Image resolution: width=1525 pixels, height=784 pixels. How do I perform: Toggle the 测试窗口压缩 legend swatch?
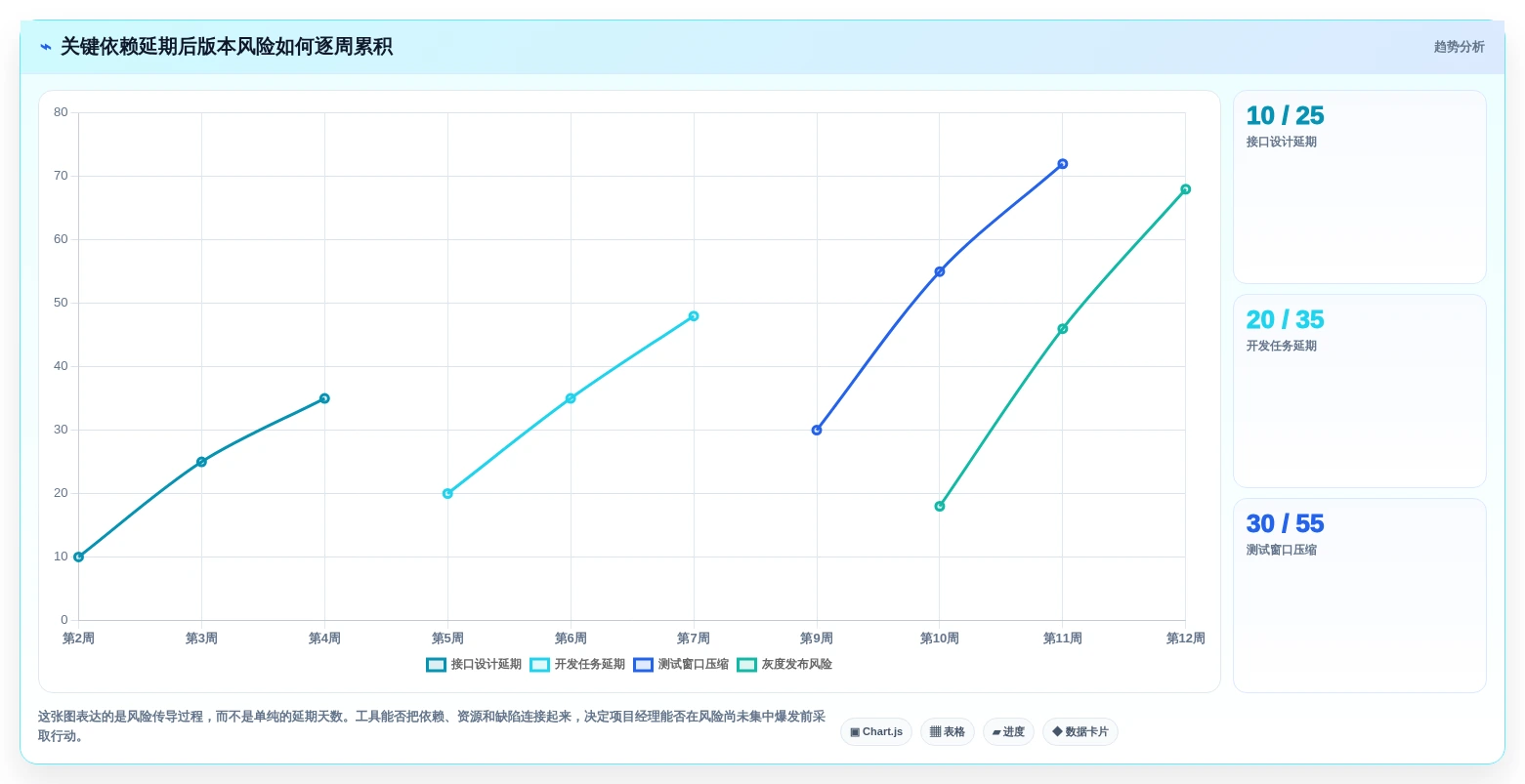pos(643,665)
